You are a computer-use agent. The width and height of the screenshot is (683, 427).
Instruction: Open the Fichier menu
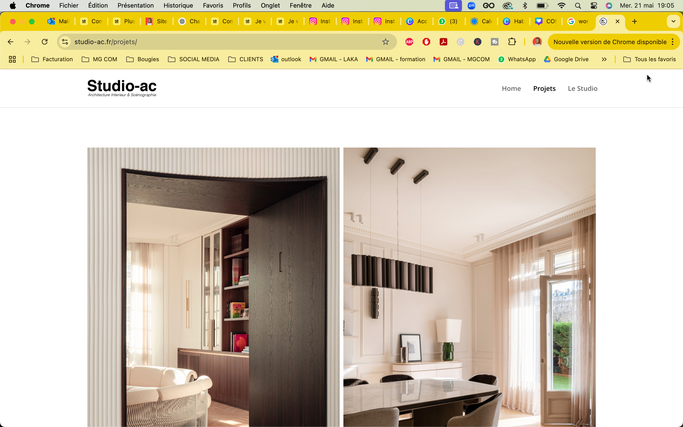pos(69,6)
